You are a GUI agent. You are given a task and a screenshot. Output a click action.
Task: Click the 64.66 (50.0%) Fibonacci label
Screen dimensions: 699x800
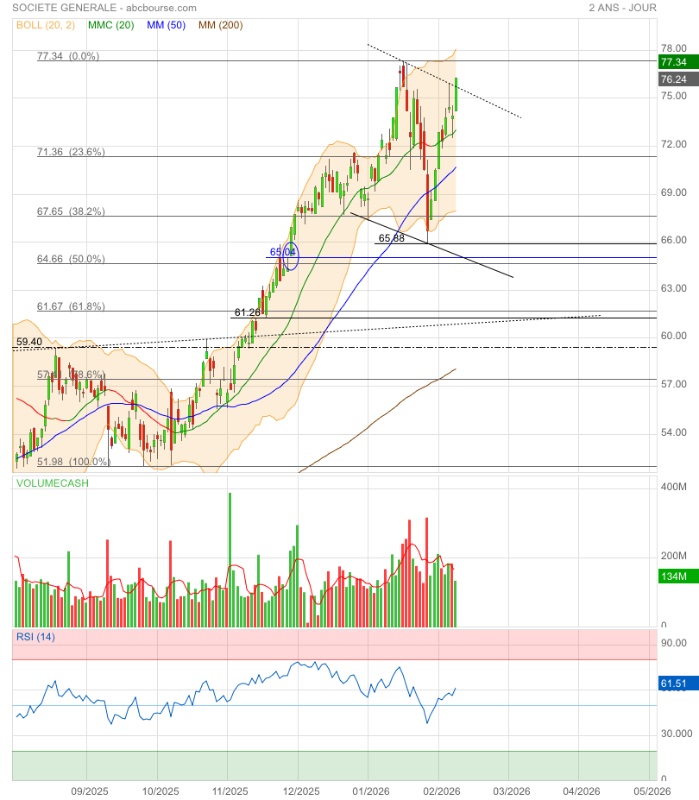tap(71, 259)
